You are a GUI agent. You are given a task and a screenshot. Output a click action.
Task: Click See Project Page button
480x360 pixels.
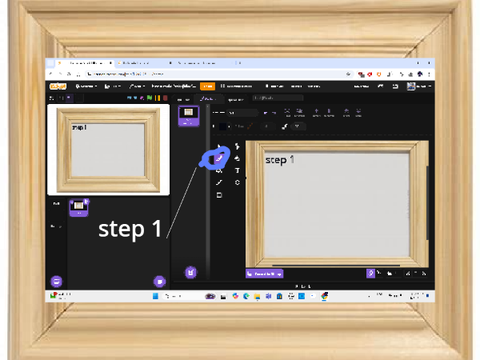(236, 86)
